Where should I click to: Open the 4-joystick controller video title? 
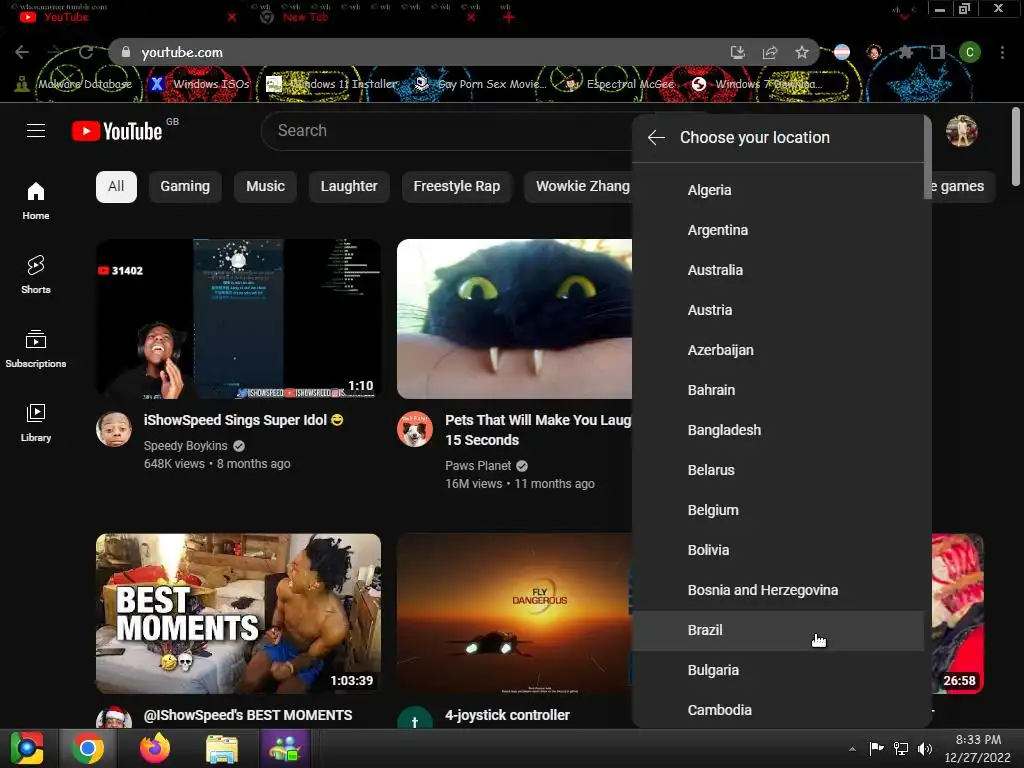coord(507,715)
